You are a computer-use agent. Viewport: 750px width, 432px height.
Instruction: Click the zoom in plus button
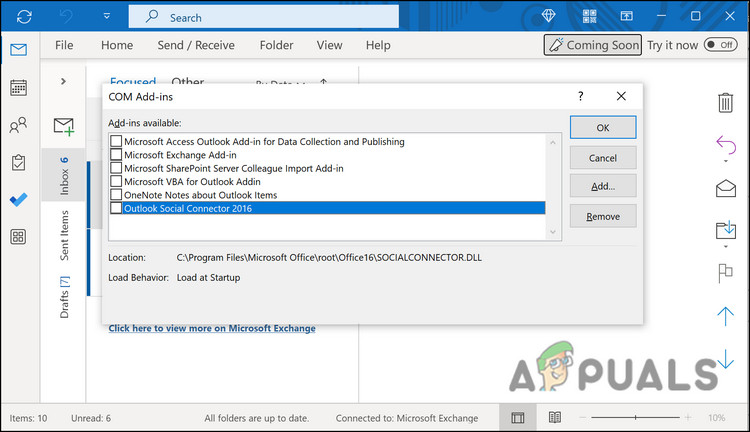click(688, 418)
